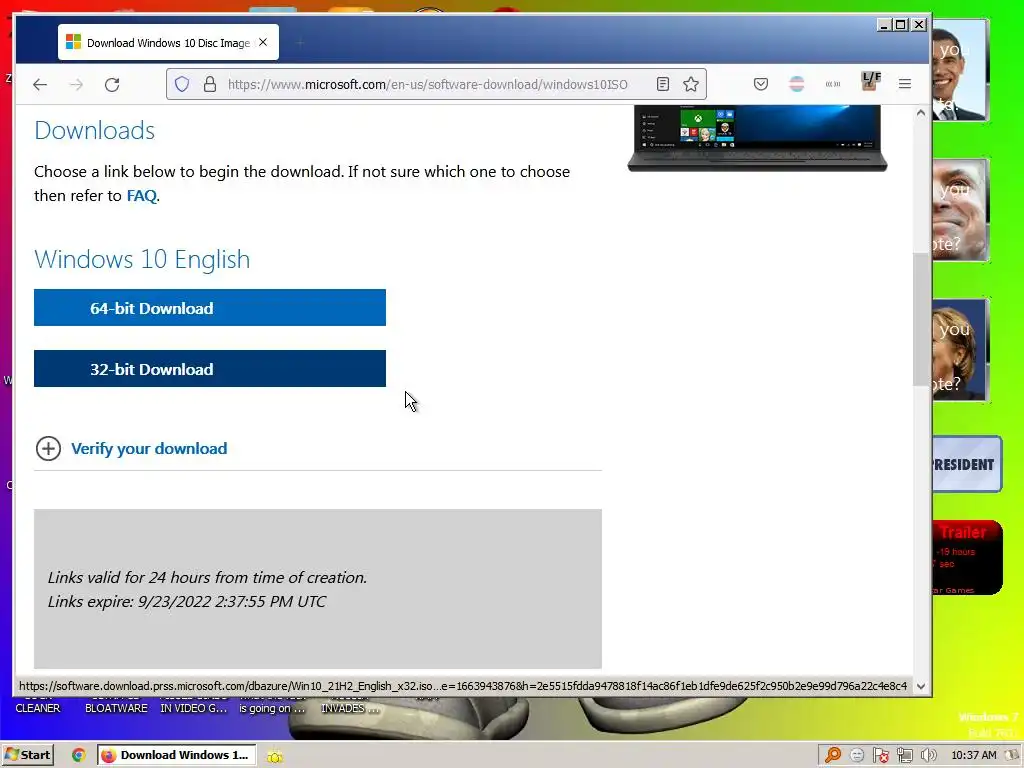Click the laptop product image
The image size is (1024, 768).
[x=757, y=138]
